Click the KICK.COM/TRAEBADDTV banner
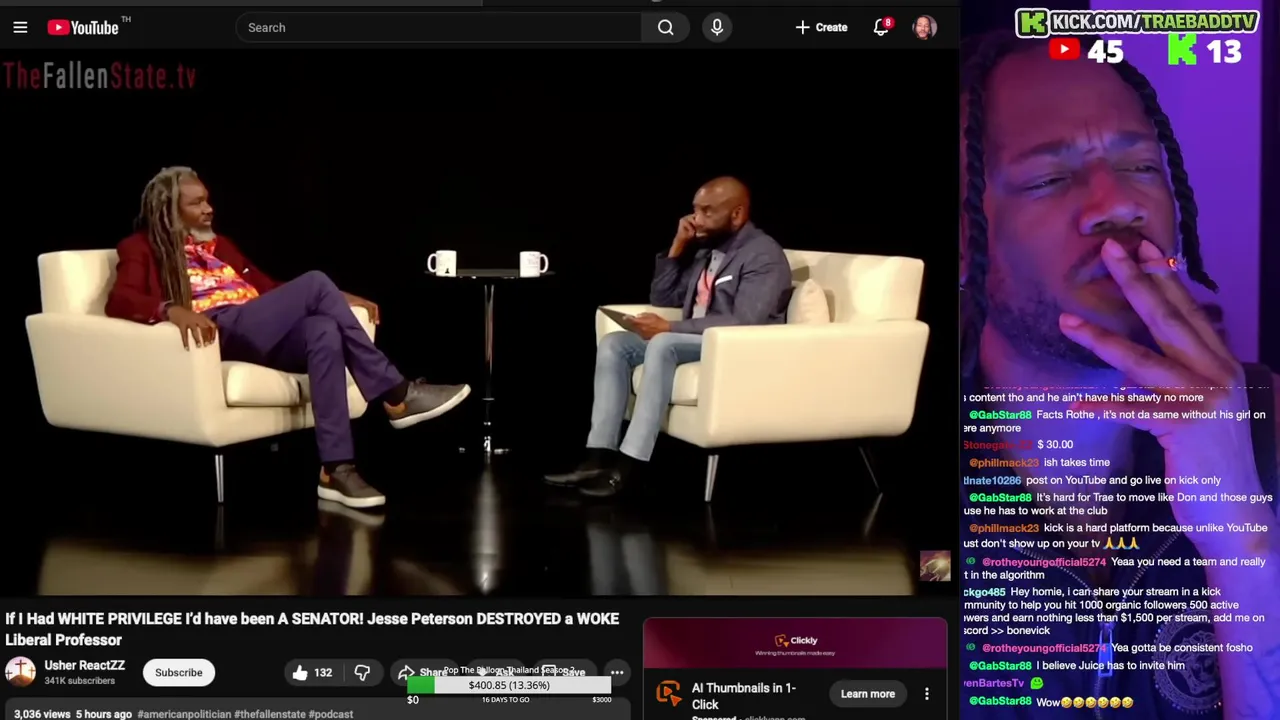Screen dimensions: 1280x720 [1137, 21]
